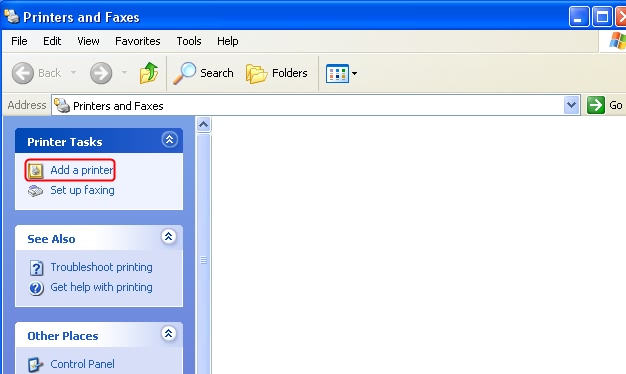Click the Add a printer icon

[x=36, y=170]
